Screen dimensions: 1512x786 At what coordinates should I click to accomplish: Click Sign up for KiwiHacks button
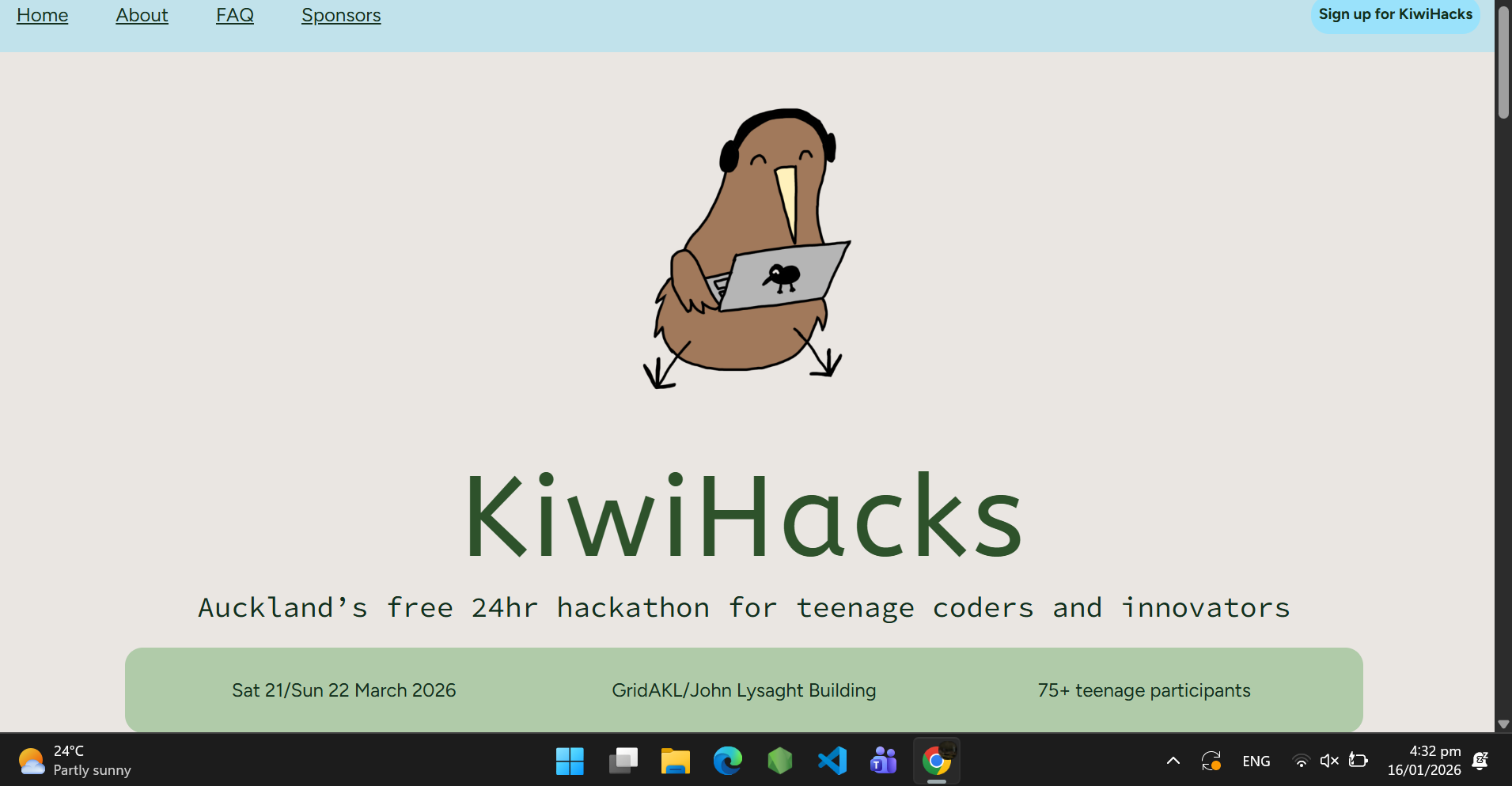point(1395,15)
